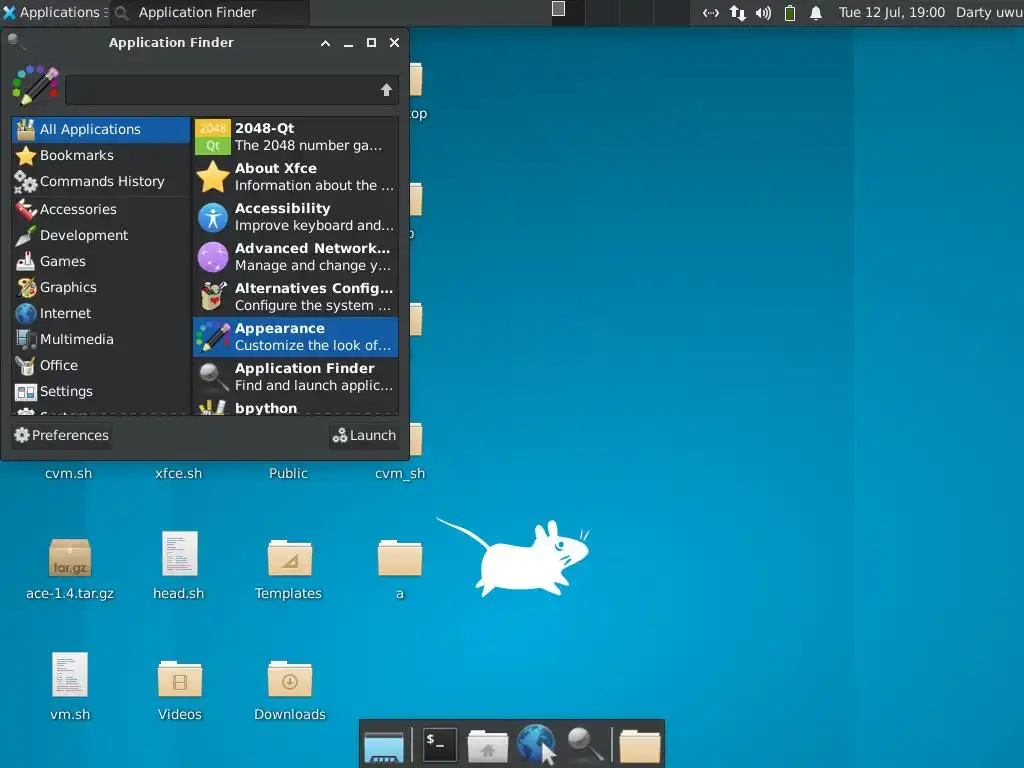Select the Templates folder icon
Image resolution: width=1024 pixels, height=768 pixels.
pyautogui.click(x=289, y=558)
